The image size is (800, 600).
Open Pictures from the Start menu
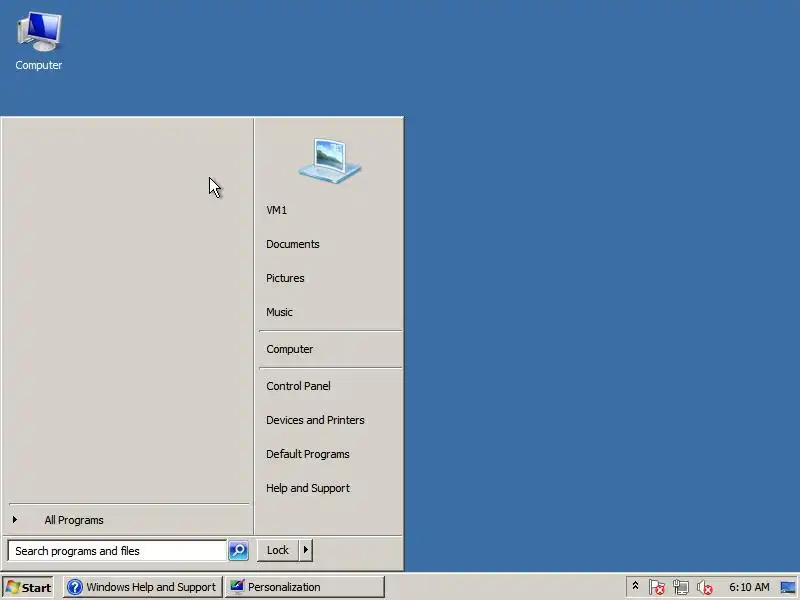coord(330,278)
